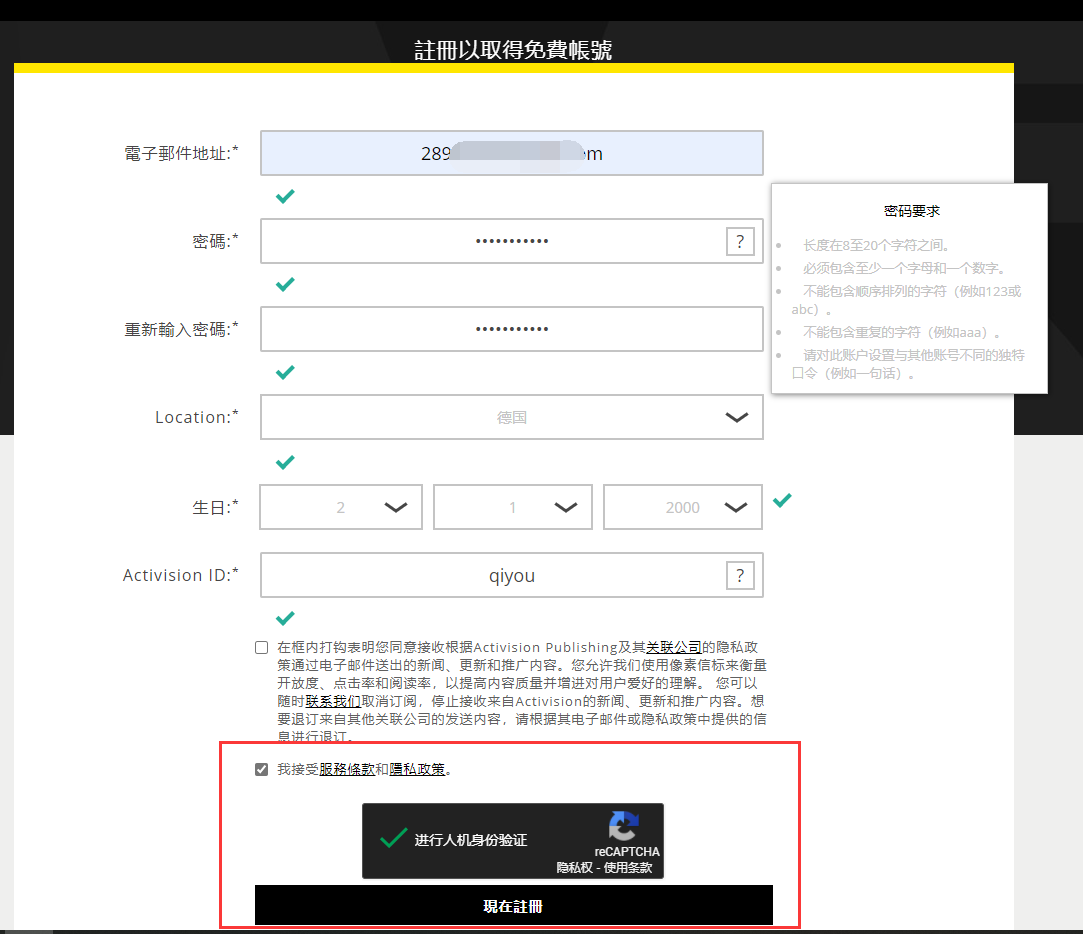Tick the marketing emails consent checkbox
This screenshot has width=1083, height=934.
(261, 647)
